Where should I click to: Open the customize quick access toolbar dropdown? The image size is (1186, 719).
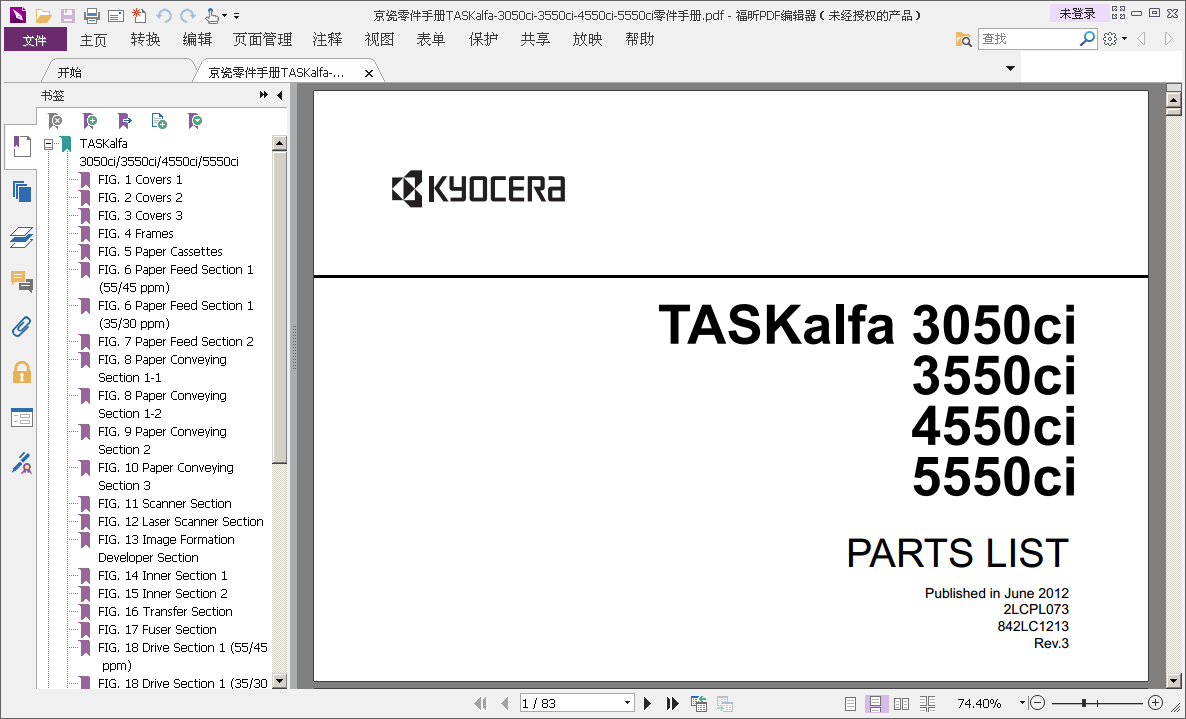[237, 16]
